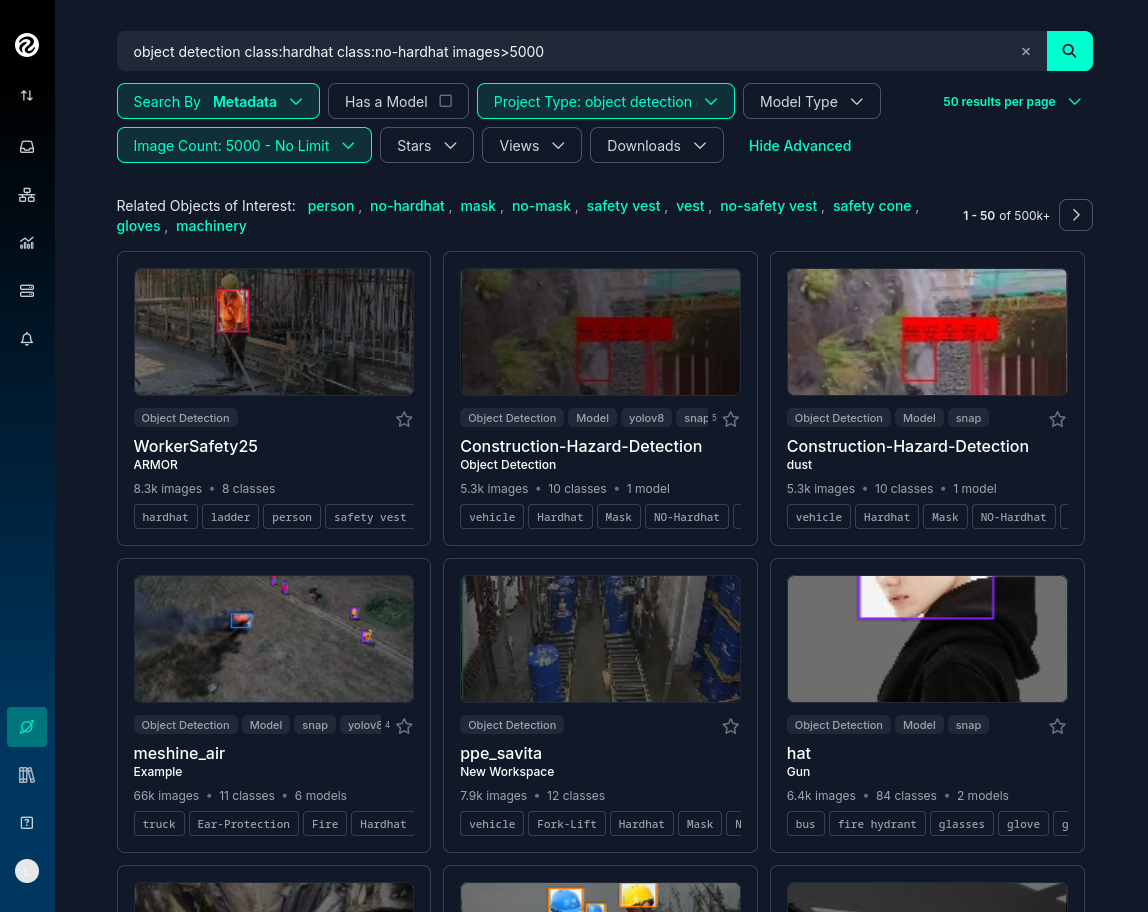1148x912 pixels.
Task: Open the WorkerSafety25 thumbnail image
Action: coord(274,332)
